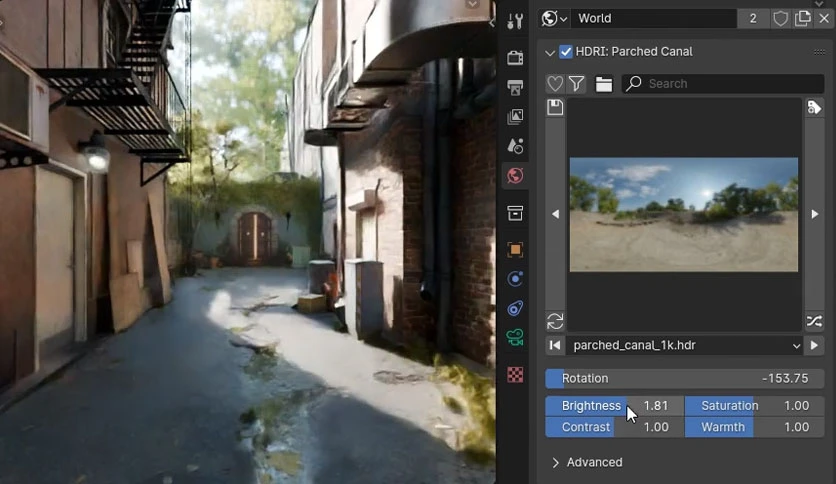This screenshot has height=484, width=836.
Task: Open the Object Data camera tab
Action: 515,337
